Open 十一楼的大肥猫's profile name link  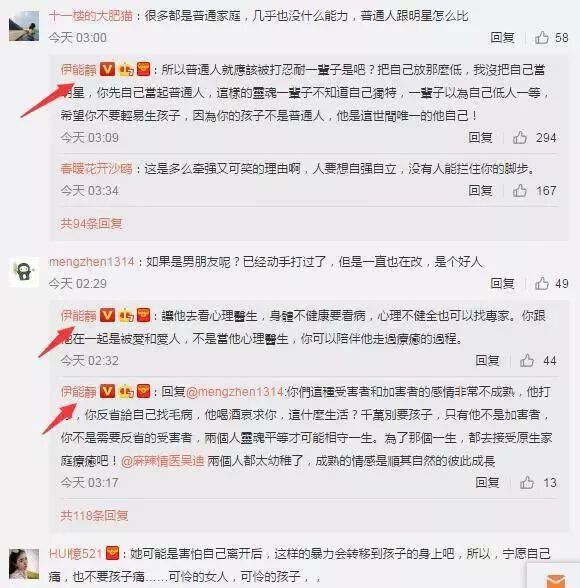pos(91,16)
